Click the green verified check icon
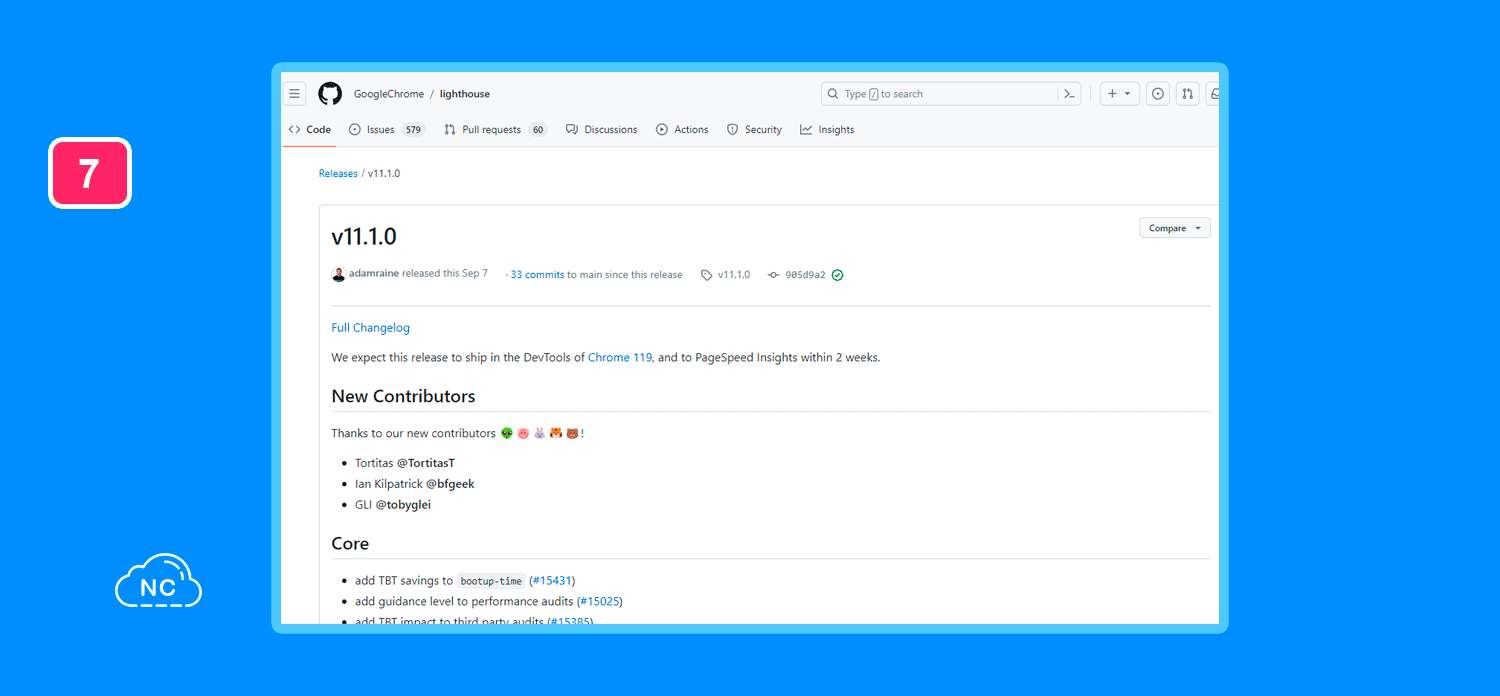This screenshot has height=696, width=1500. click(838, 275)
